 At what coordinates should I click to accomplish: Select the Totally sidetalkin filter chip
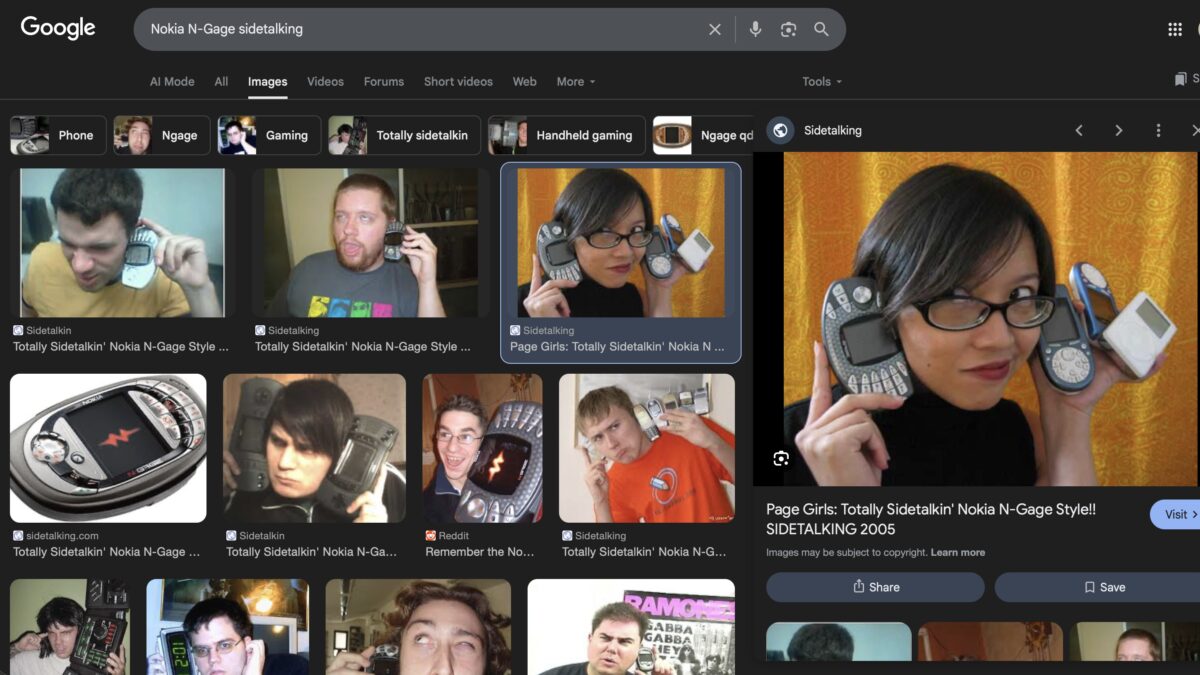point(405,136)
